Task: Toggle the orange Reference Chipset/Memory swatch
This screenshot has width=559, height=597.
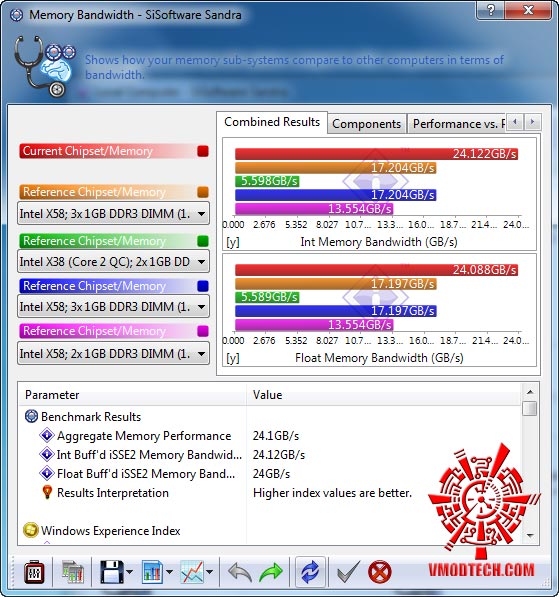Action: [x=203, y=192]
